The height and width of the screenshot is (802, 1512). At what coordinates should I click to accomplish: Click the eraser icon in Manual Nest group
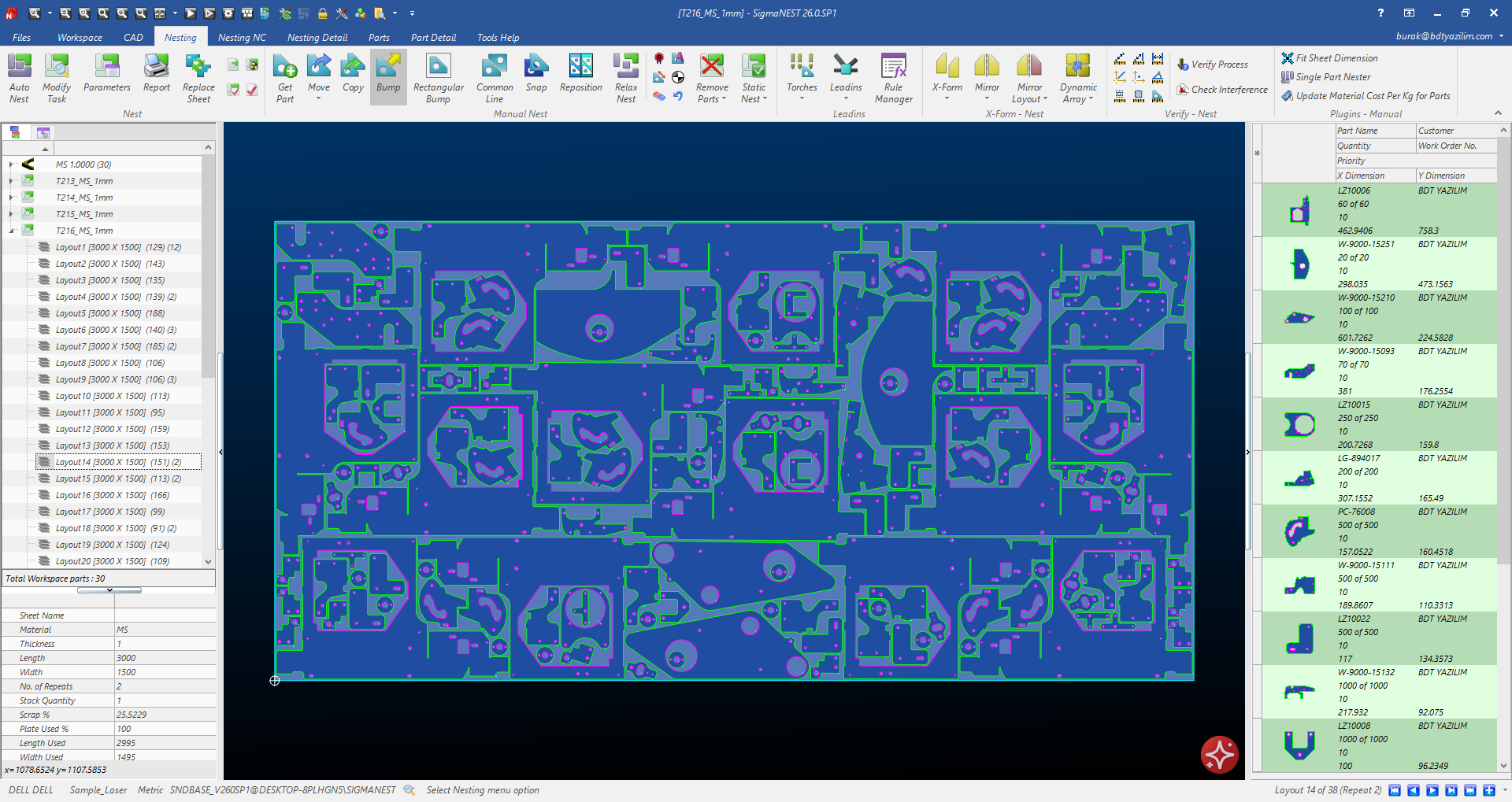659,96
